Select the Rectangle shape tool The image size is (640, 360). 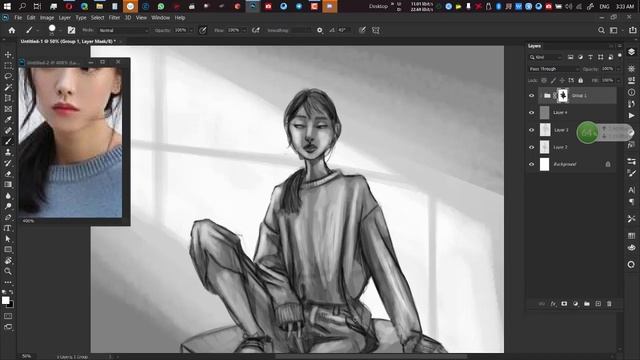point(8,249)
